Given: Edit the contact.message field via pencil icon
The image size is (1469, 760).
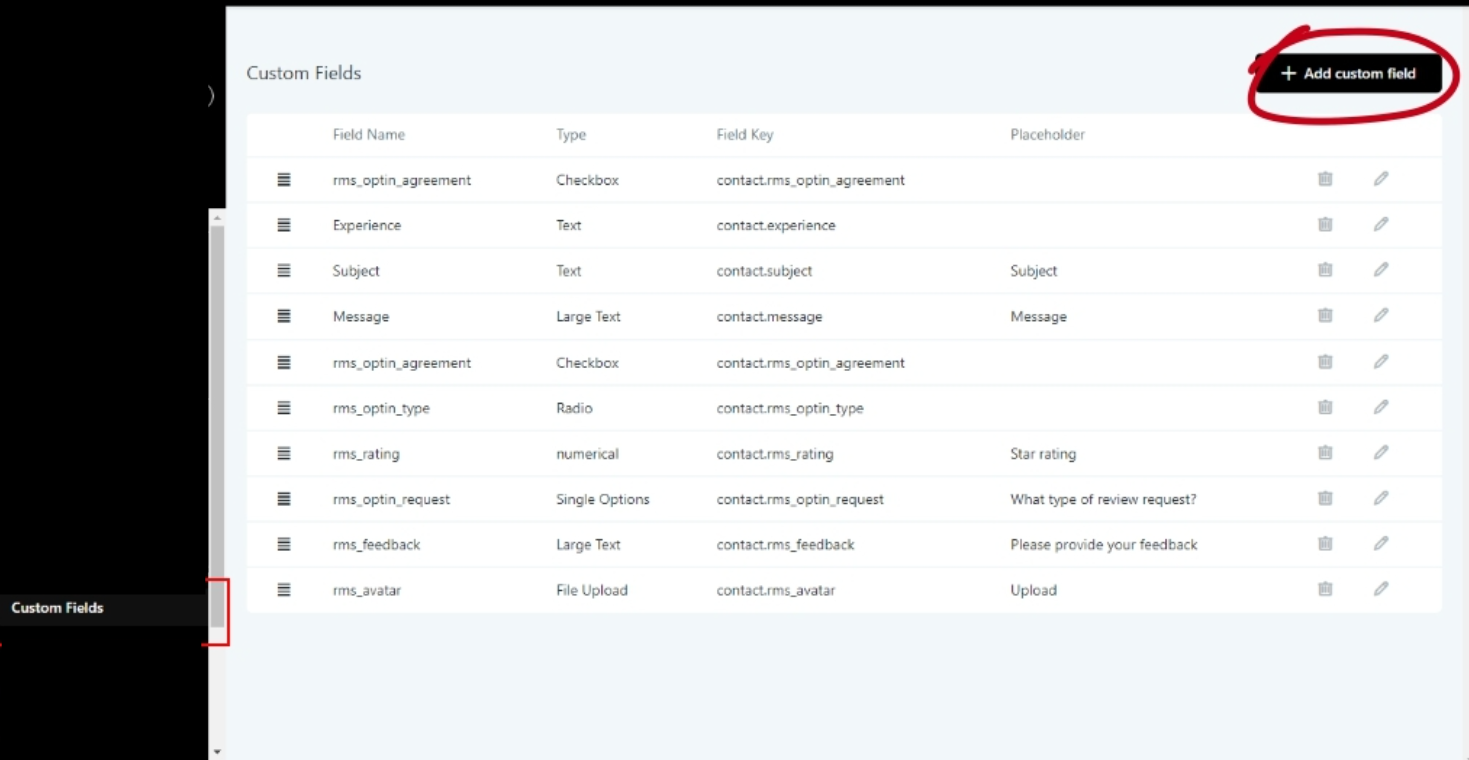Looking at the screenshot, I should point(1381,316).
